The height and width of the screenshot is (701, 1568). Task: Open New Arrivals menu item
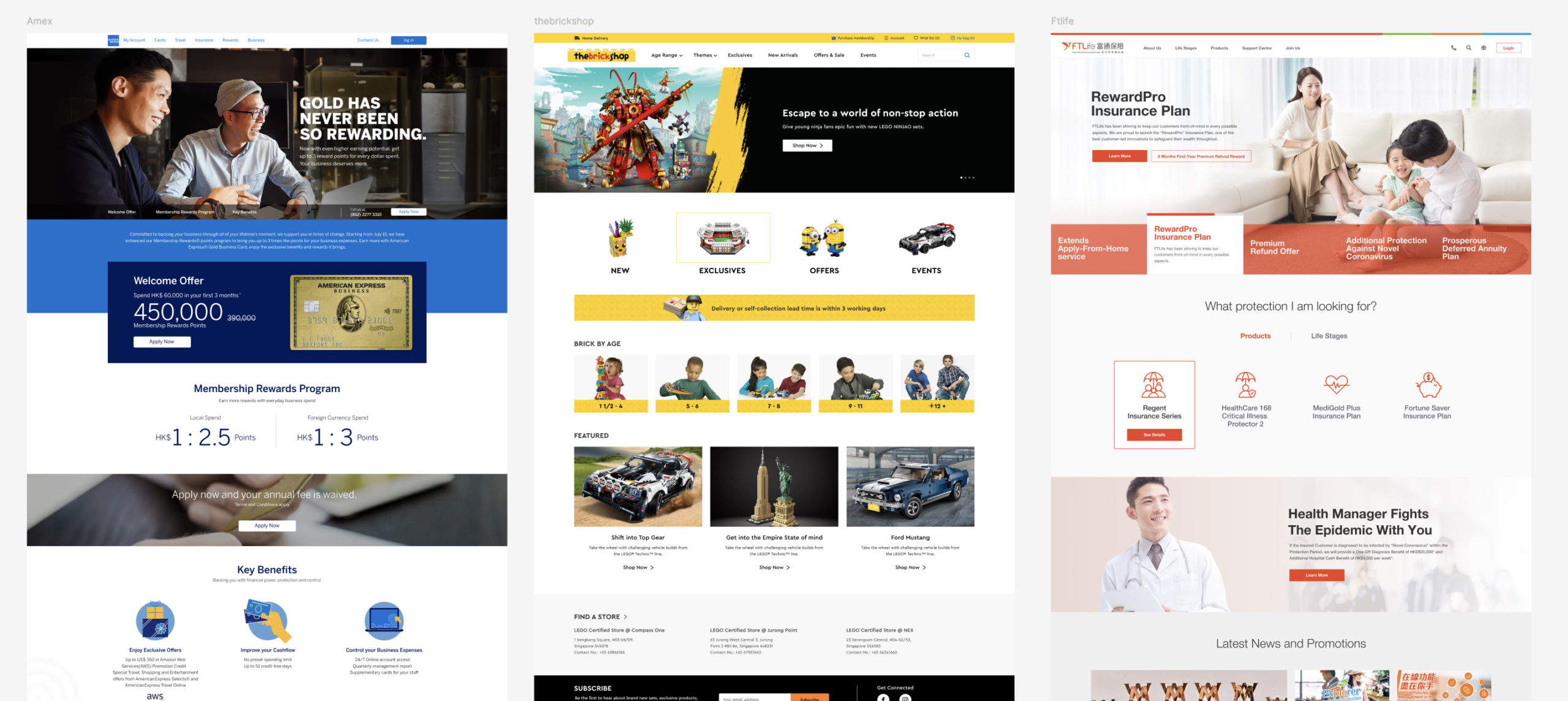tap(783, 55)
